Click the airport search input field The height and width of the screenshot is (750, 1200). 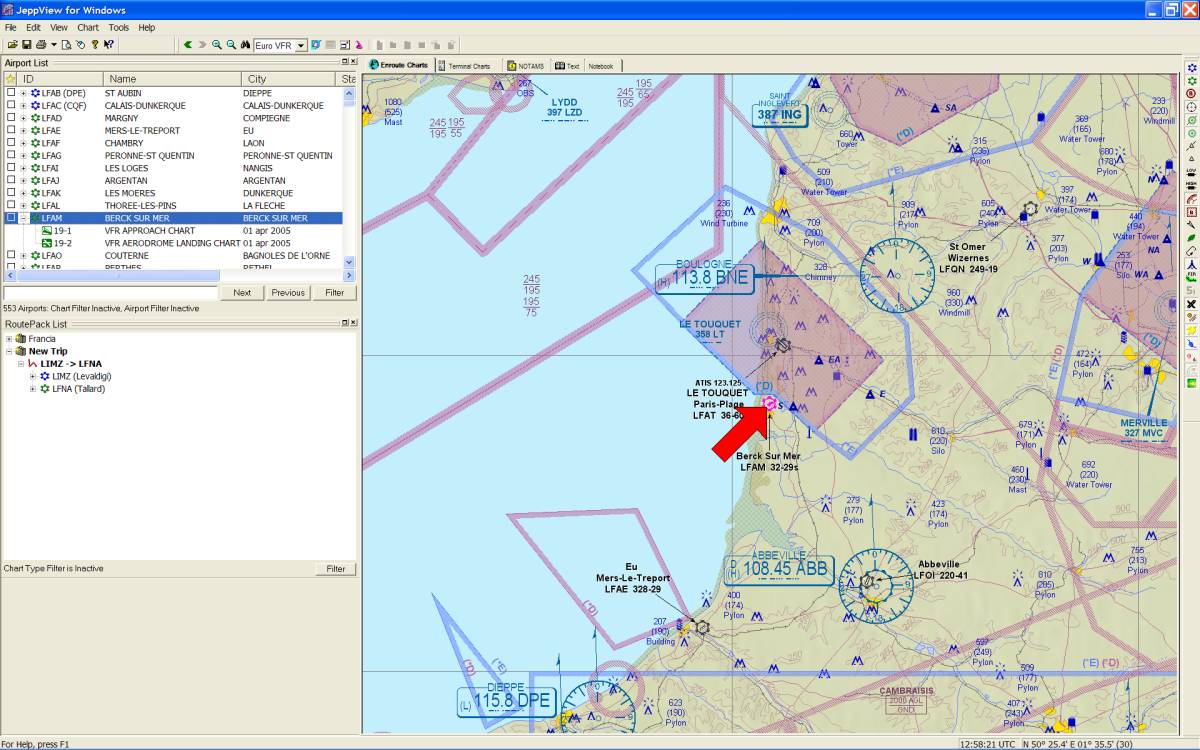[110, 293]
